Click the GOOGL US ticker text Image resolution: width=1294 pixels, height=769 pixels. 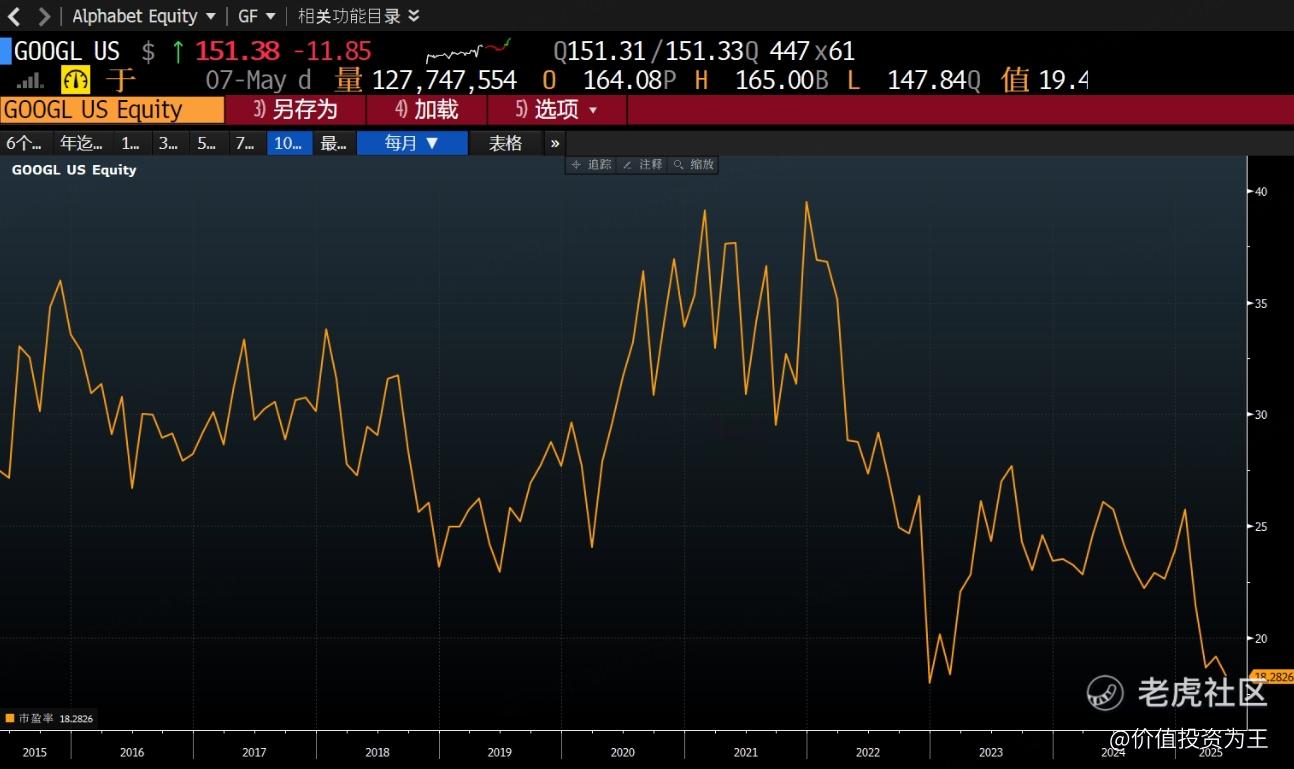pyautogui.click(x=67, y=51)
